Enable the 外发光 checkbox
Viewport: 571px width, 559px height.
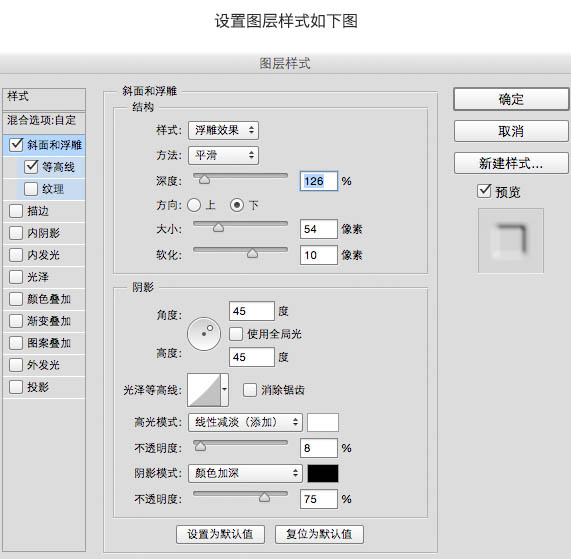click(x=16, y=365)
